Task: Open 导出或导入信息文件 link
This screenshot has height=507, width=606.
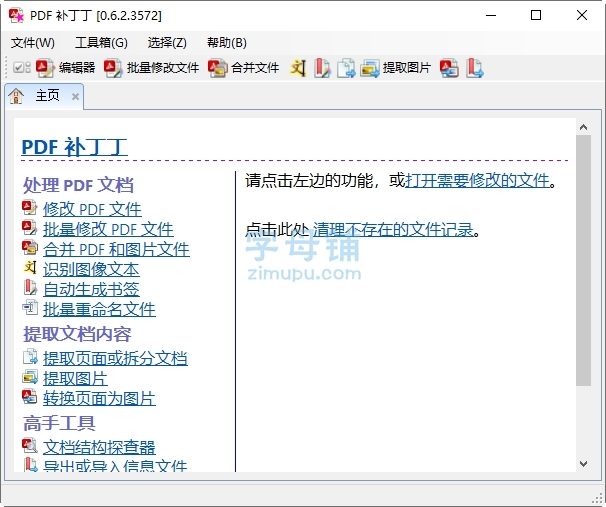Action: click(115, 466)
